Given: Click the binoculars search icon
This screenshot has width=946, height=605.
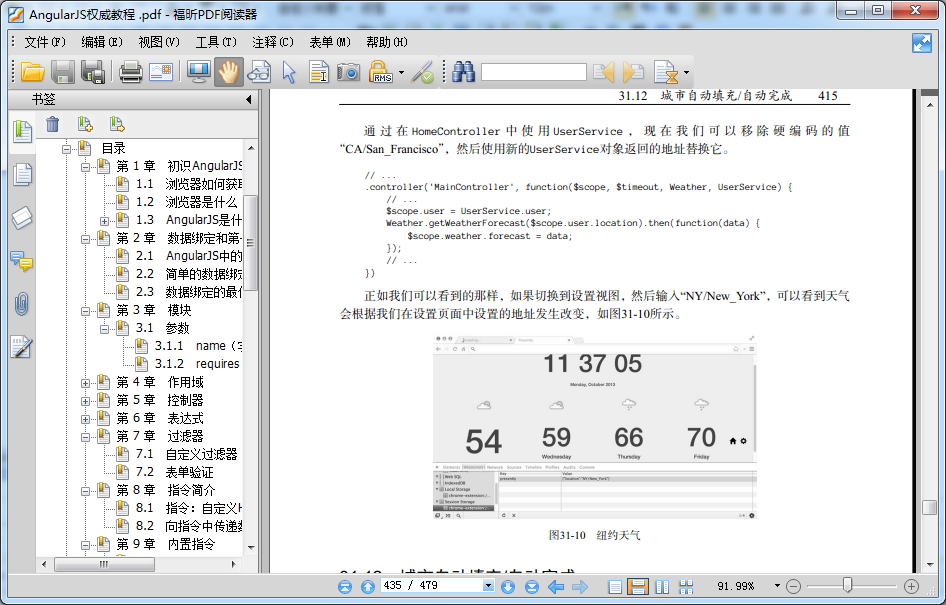Looking at the screenshot, I should tap(463, 72).
